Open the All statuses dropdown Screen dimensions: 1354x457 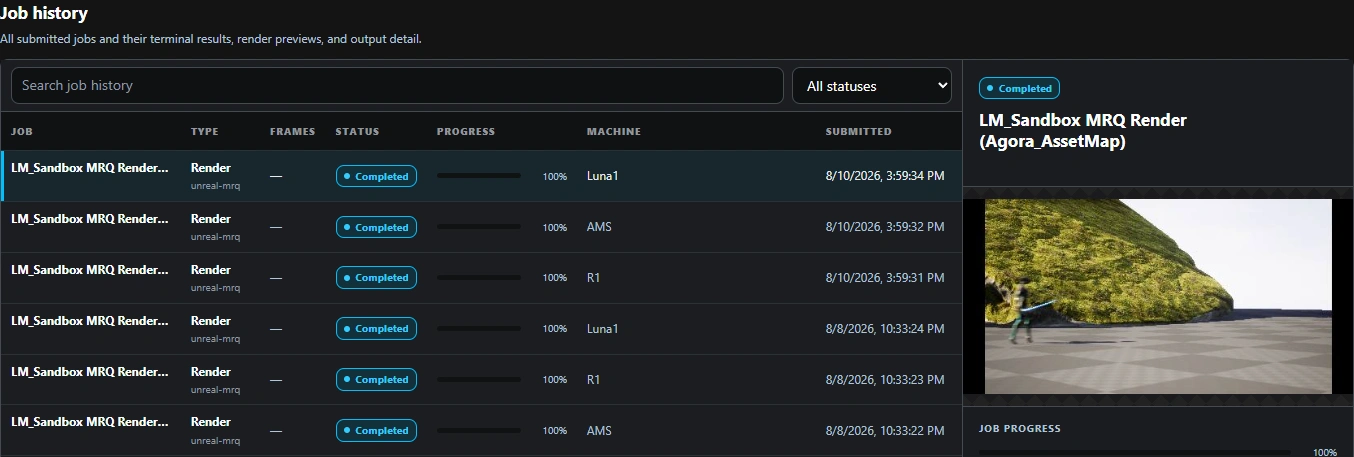[x=872, y=85]
